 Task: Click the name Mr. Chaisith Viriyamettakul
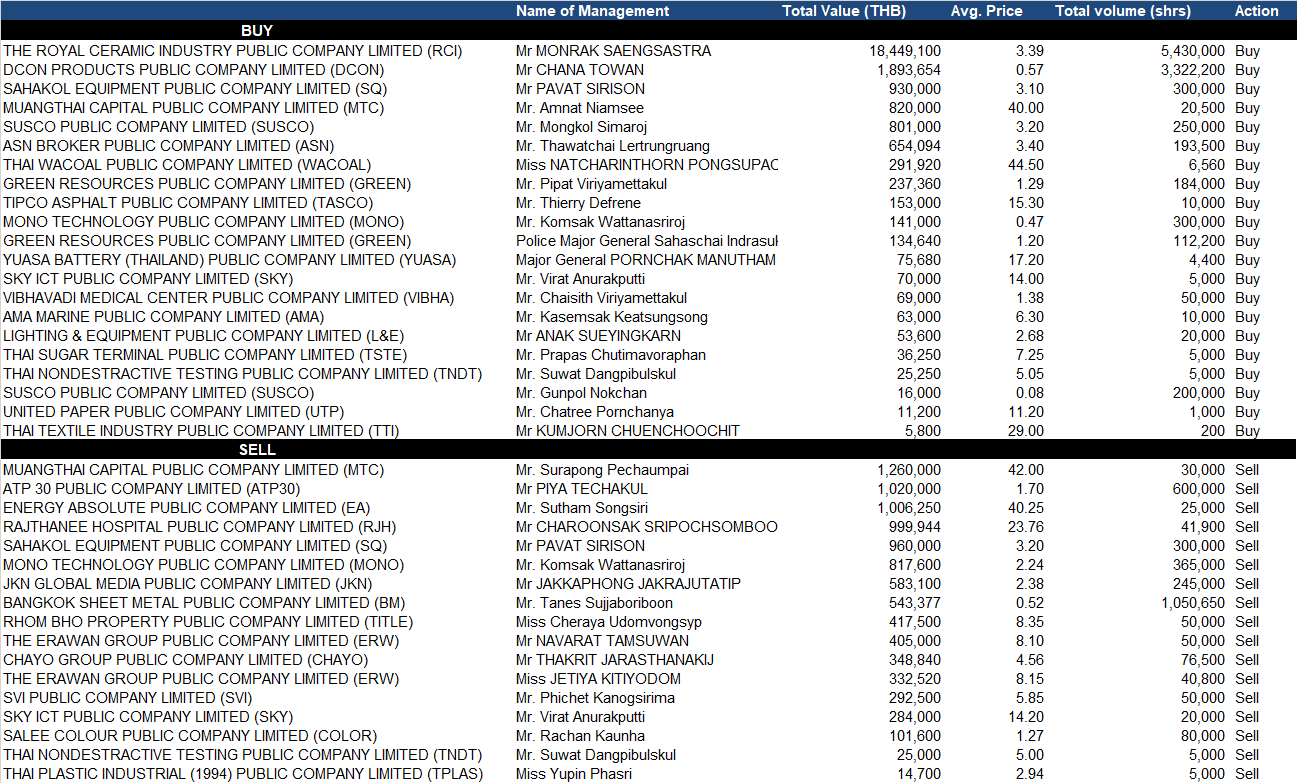point(601,297)
